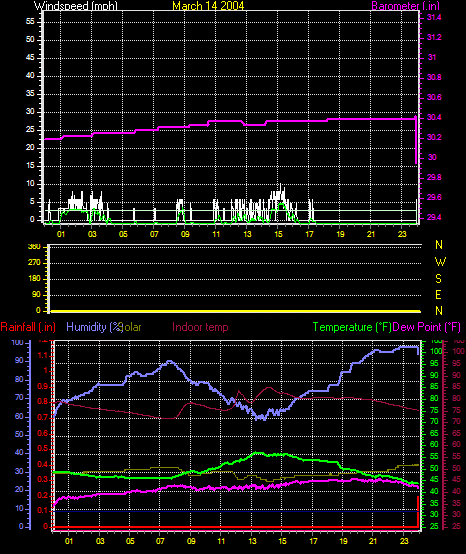Click the 09 hour mark on bottom chart
466x554 pixels.
point(191,541)
